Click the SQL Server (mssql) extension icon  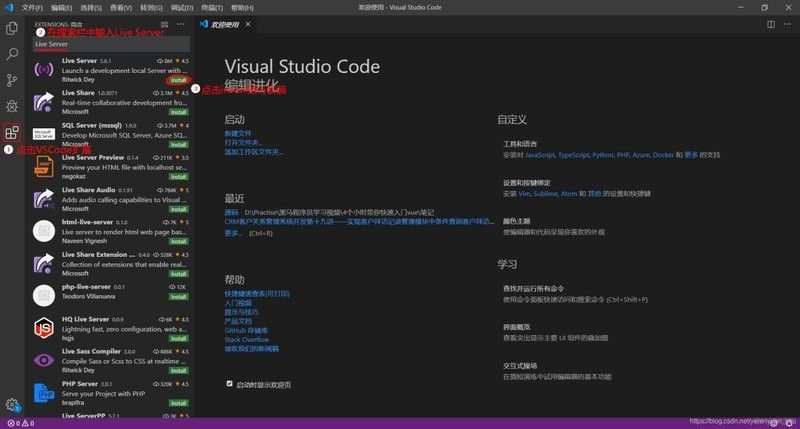click(x=44, y=134)
